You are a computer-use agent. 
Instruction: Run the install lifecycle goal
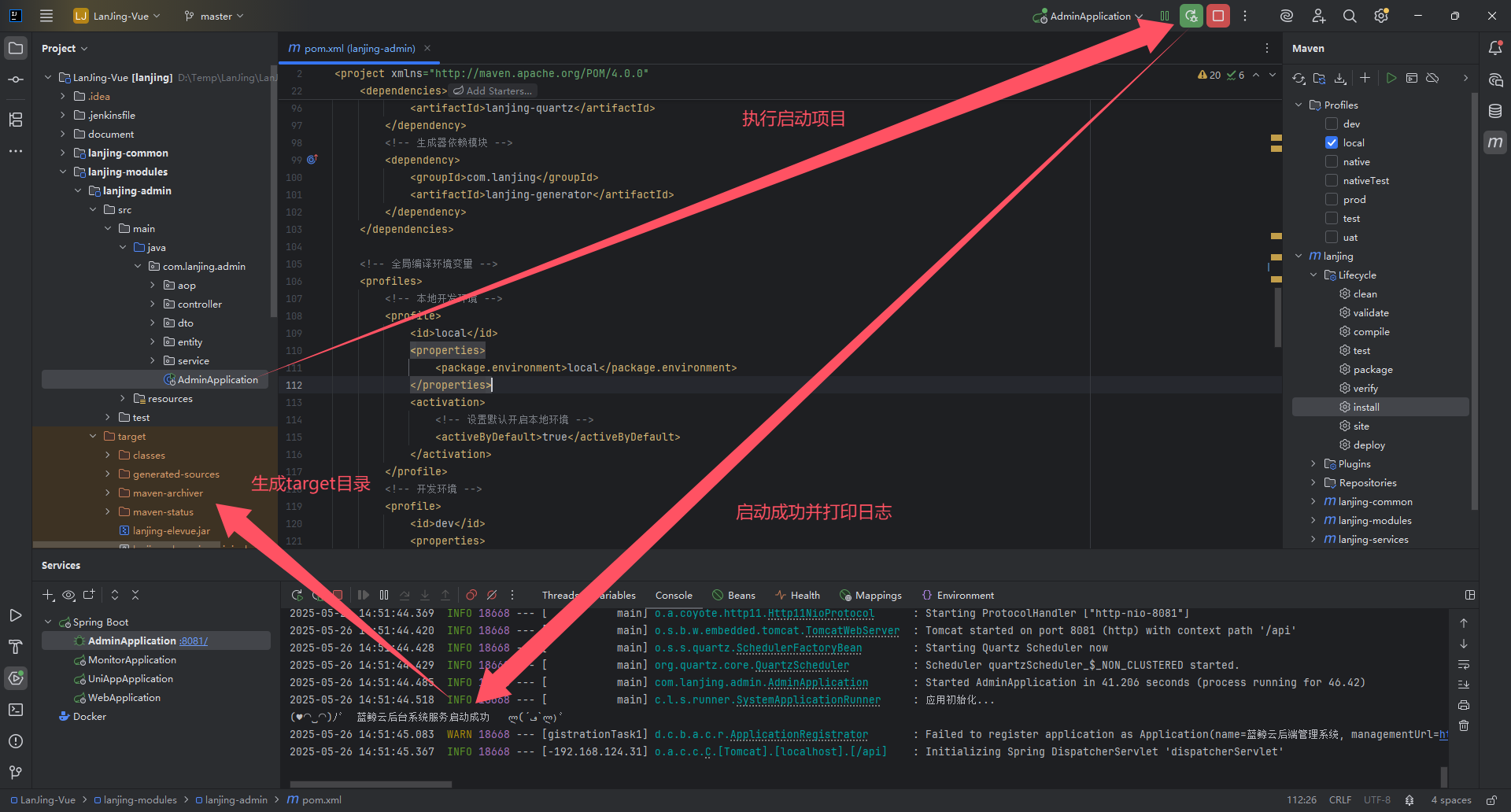pos(1366,407)
